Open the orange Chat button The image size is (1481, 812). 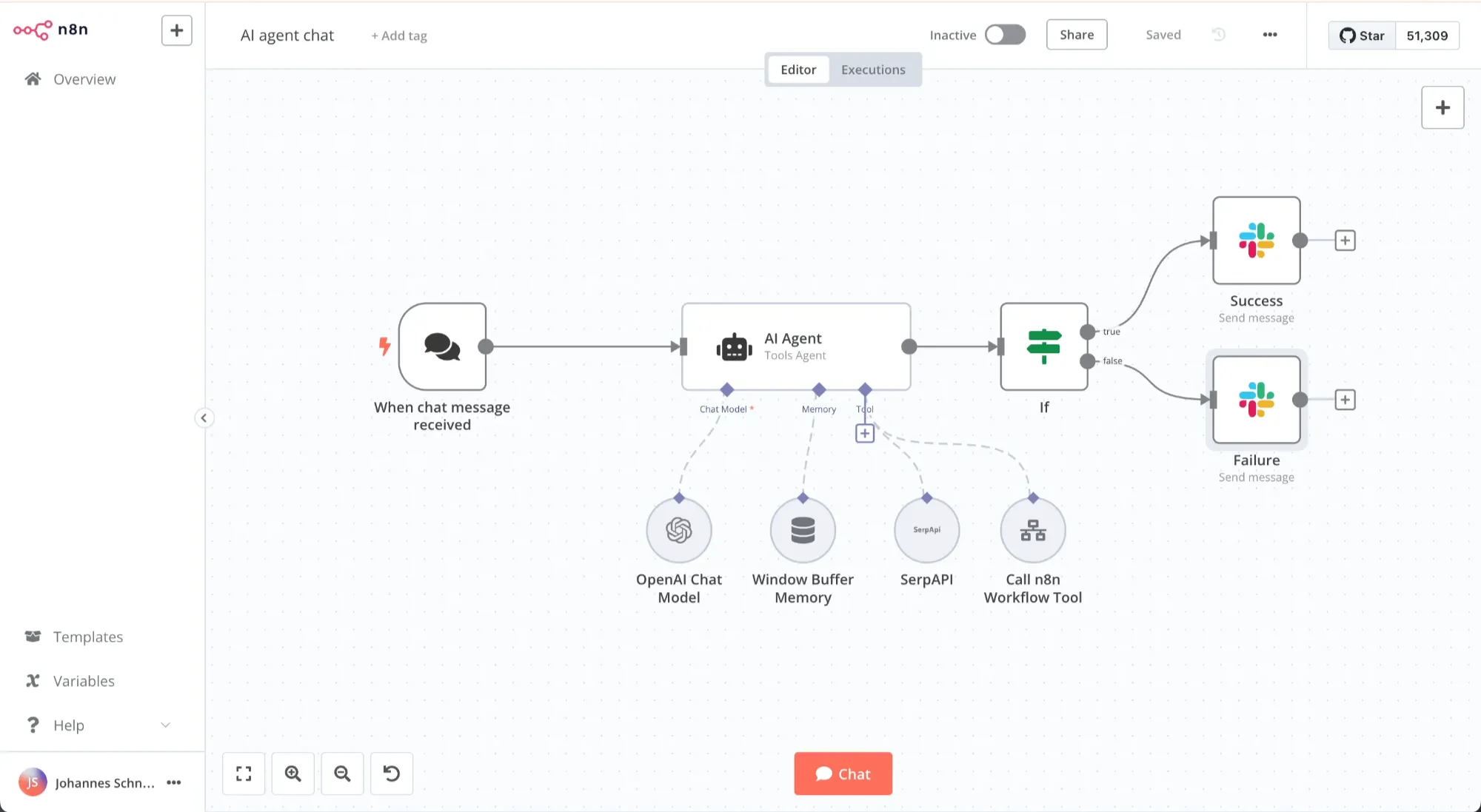click(843, 774)
